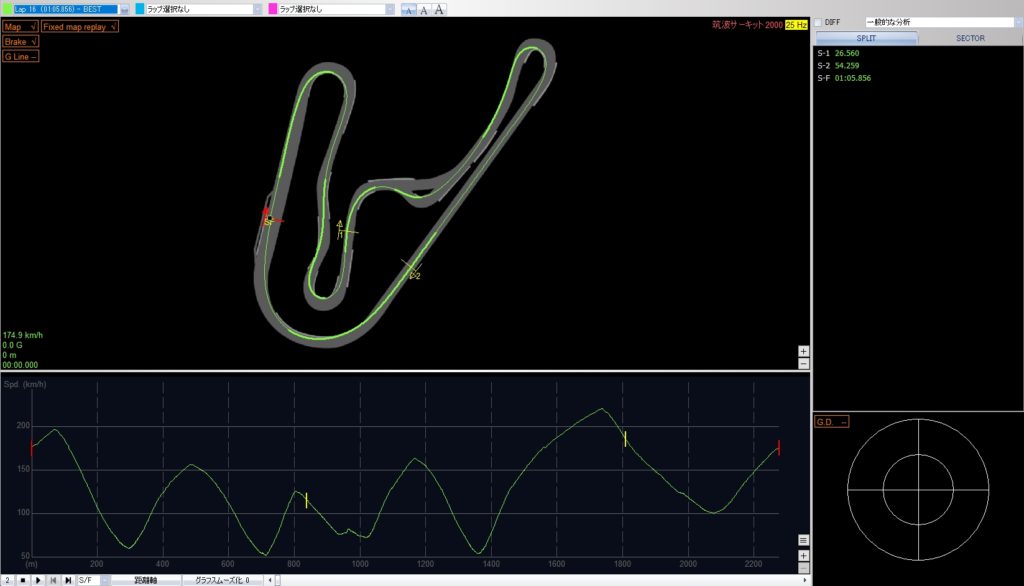The image size is (1024, 586).
Task: Select the smallest font size icon
Action: 408,9
